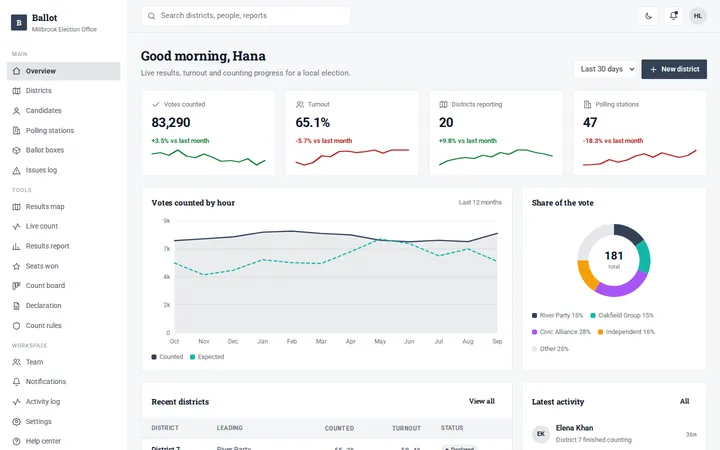Open Ballot boxes in the sidebar
The height and width of the screenshot is (450, 720).
coord(63,150)
